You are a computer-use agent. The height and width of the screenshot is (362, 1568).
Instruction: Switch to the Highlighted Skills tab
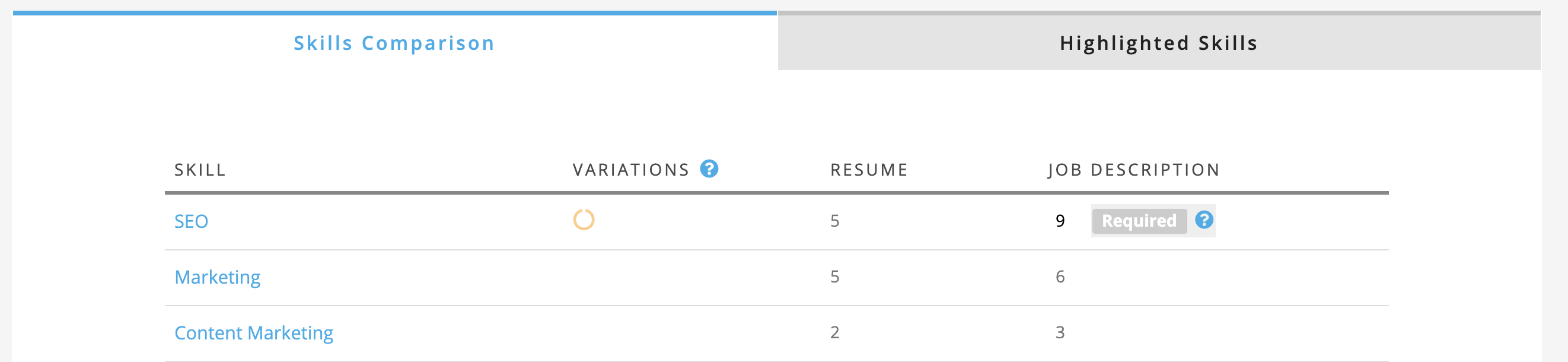click(x=1158, y=43)
